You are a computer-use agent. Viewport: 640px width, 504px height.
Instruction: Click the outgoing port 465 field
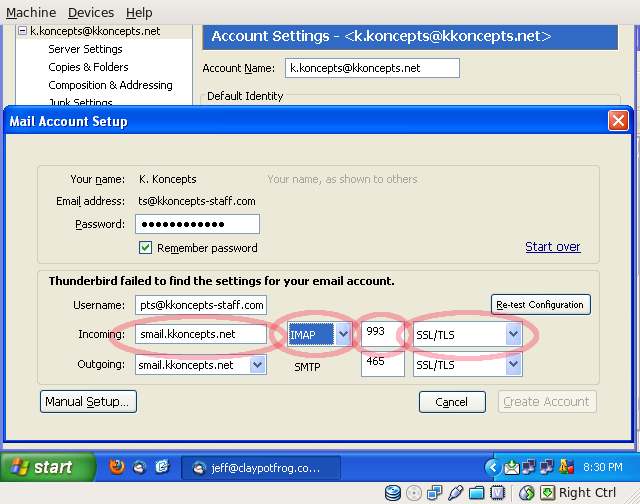pyautogui.click(x=382, y=364)
